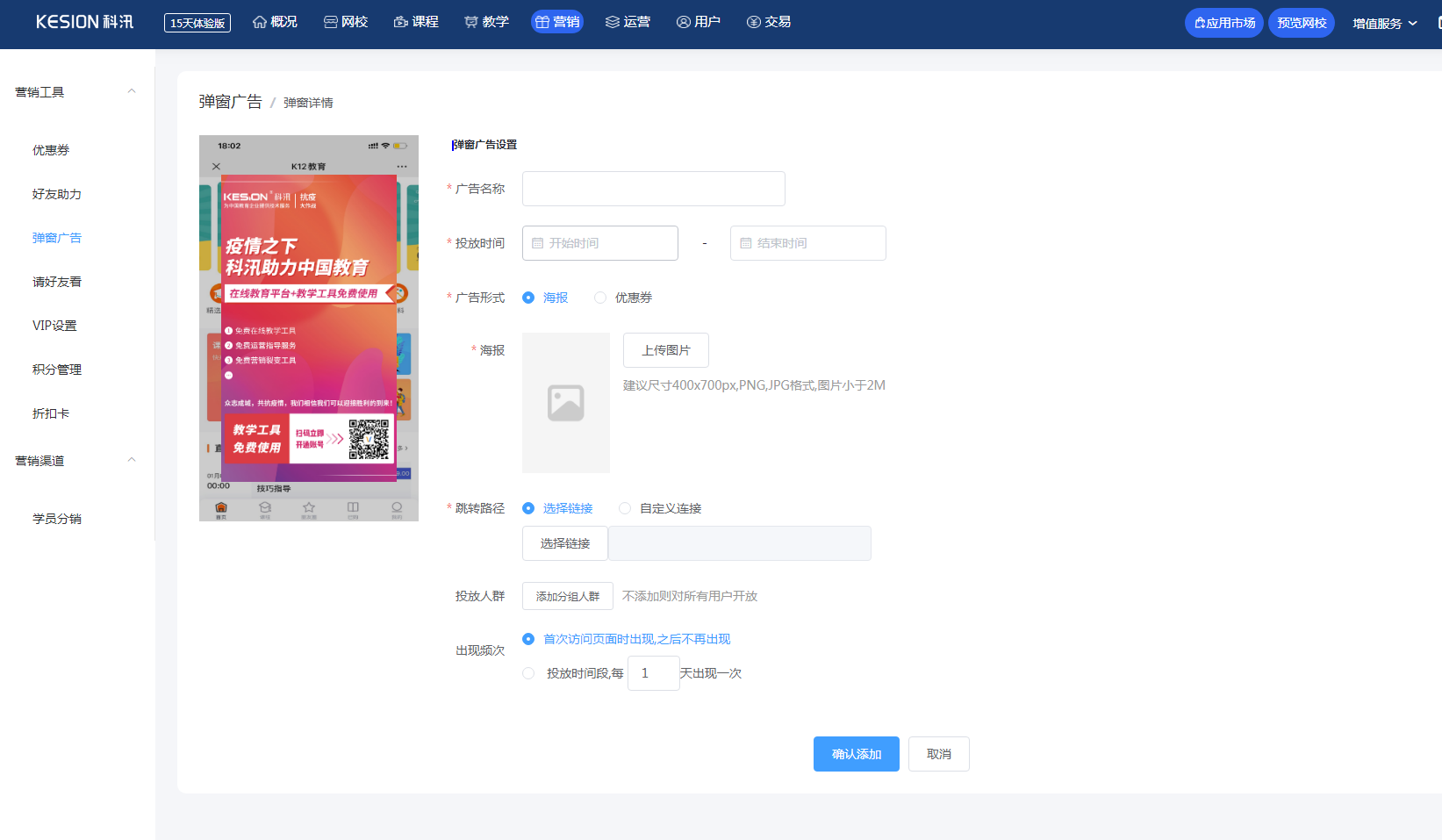The height and width of the screenshot is (840, 1442).
Task: Select 首次访问页面时出现 frequency radio
Action: (x=528, y=639)
